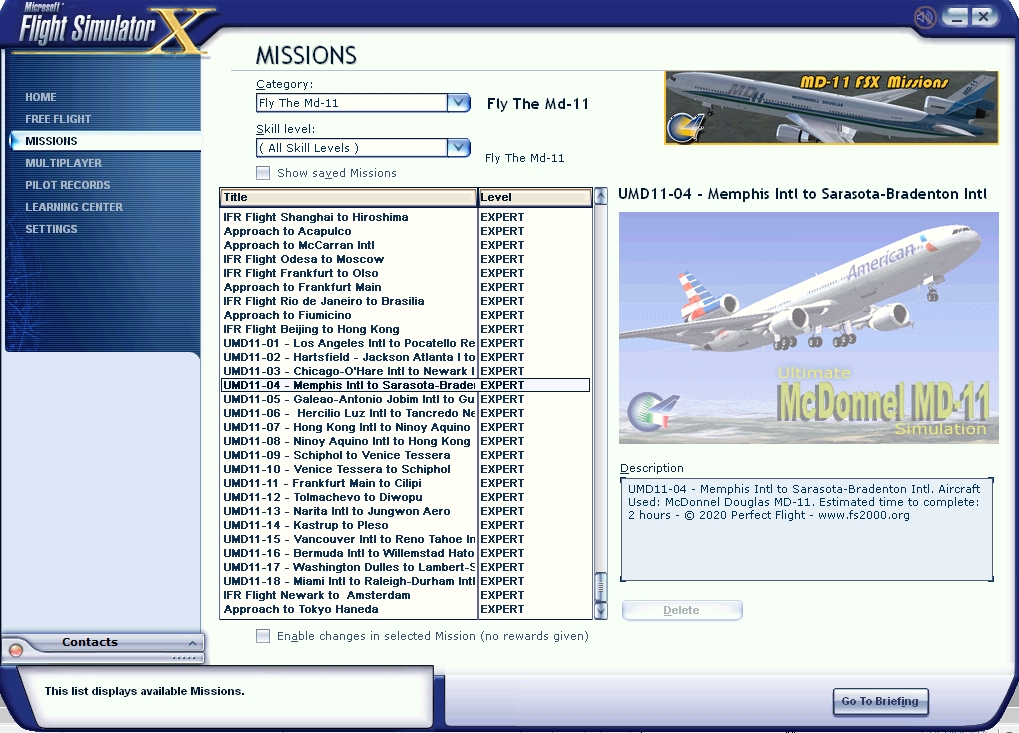Click mission list scroll up arrow
This screenshot has height=733, width=1019.
[x=601, y=196]
